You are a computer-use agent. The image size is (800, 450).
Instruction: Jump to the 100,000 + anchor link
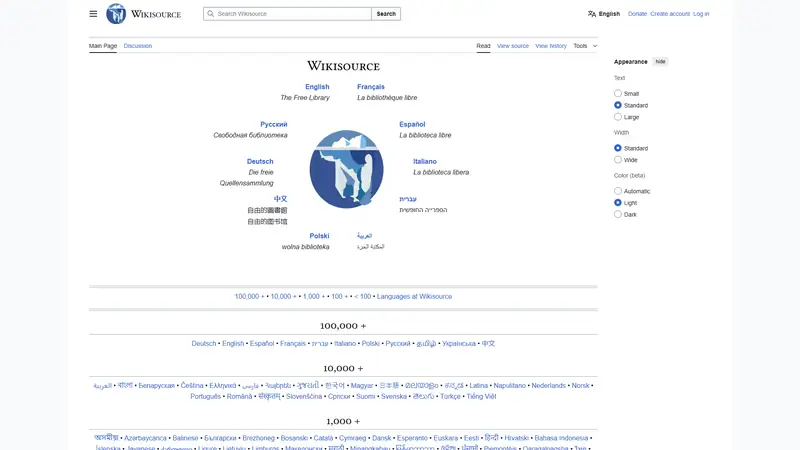(249, 296)
